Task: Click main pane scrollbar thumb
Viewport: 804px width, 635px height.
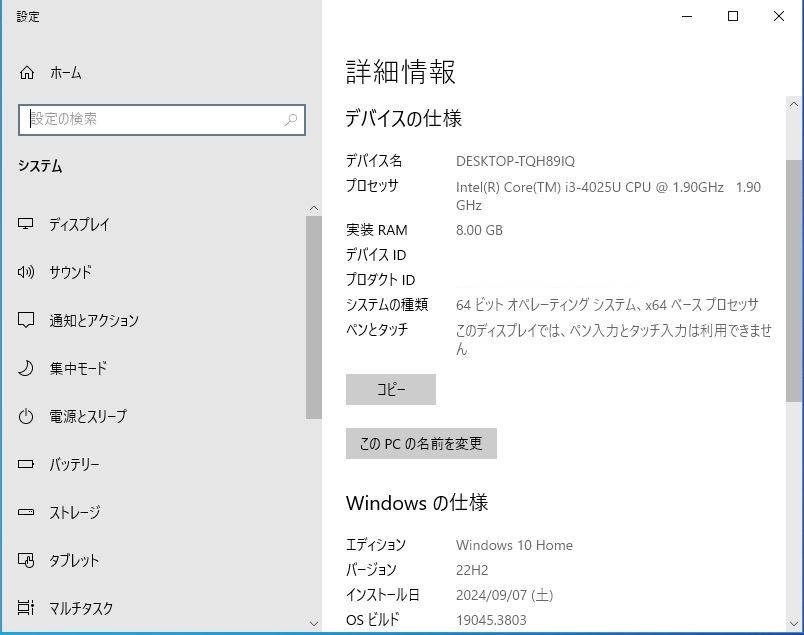Action: pyautogui.click(x=794, y=281)
